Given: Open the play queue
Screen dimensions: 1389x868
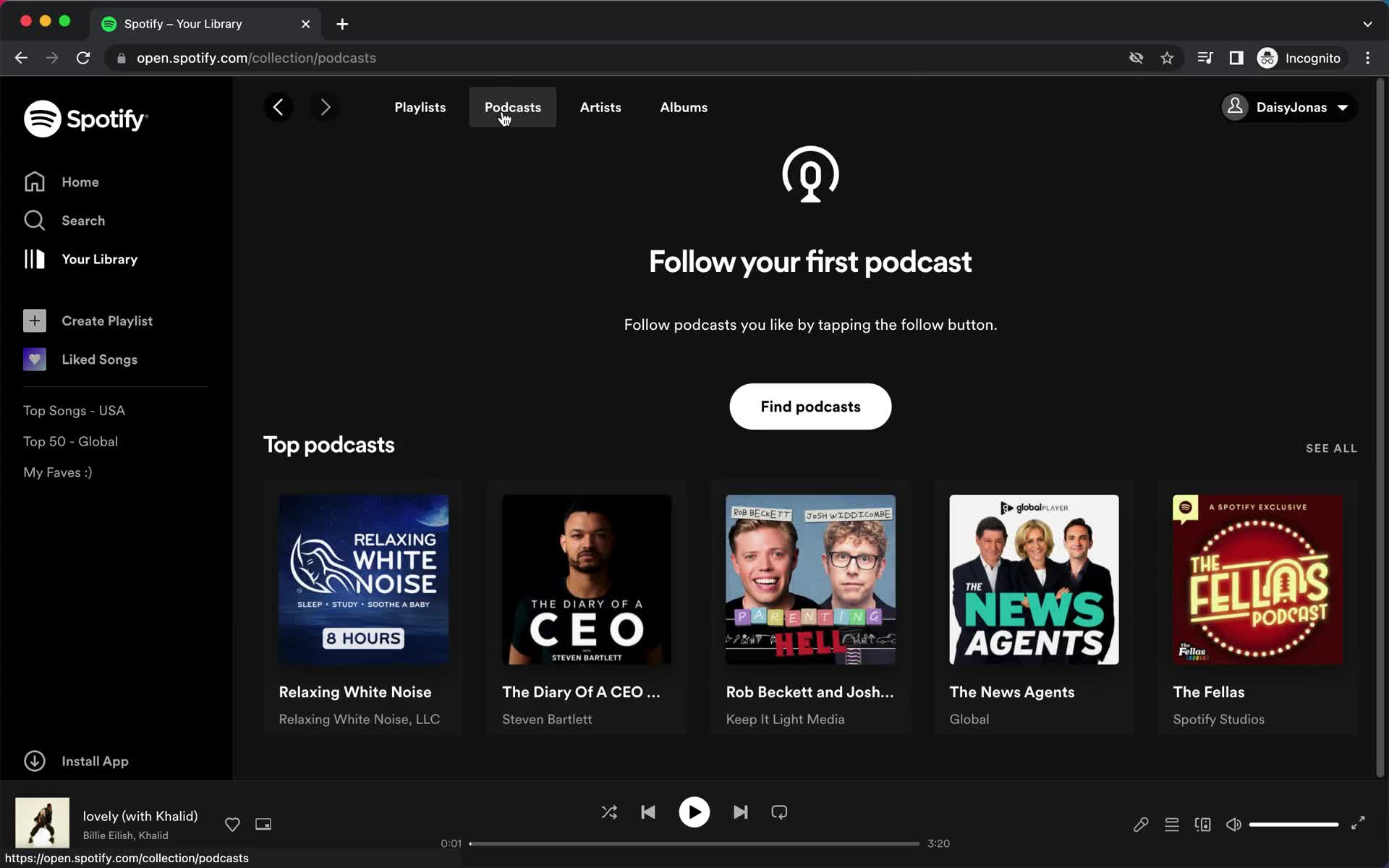Looking at the screenshot, I should pos(1172,824).
